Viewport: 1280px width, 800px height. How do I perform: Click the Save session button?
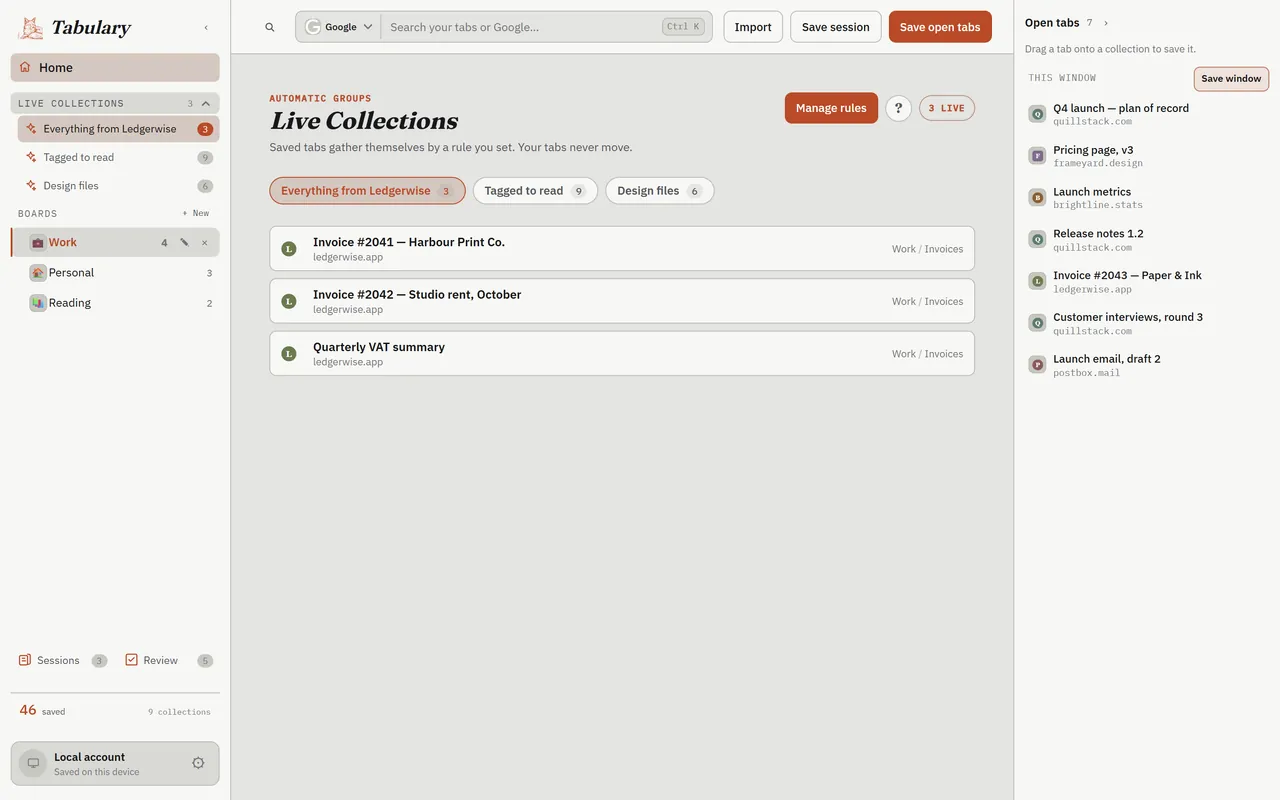coord(836,27)
